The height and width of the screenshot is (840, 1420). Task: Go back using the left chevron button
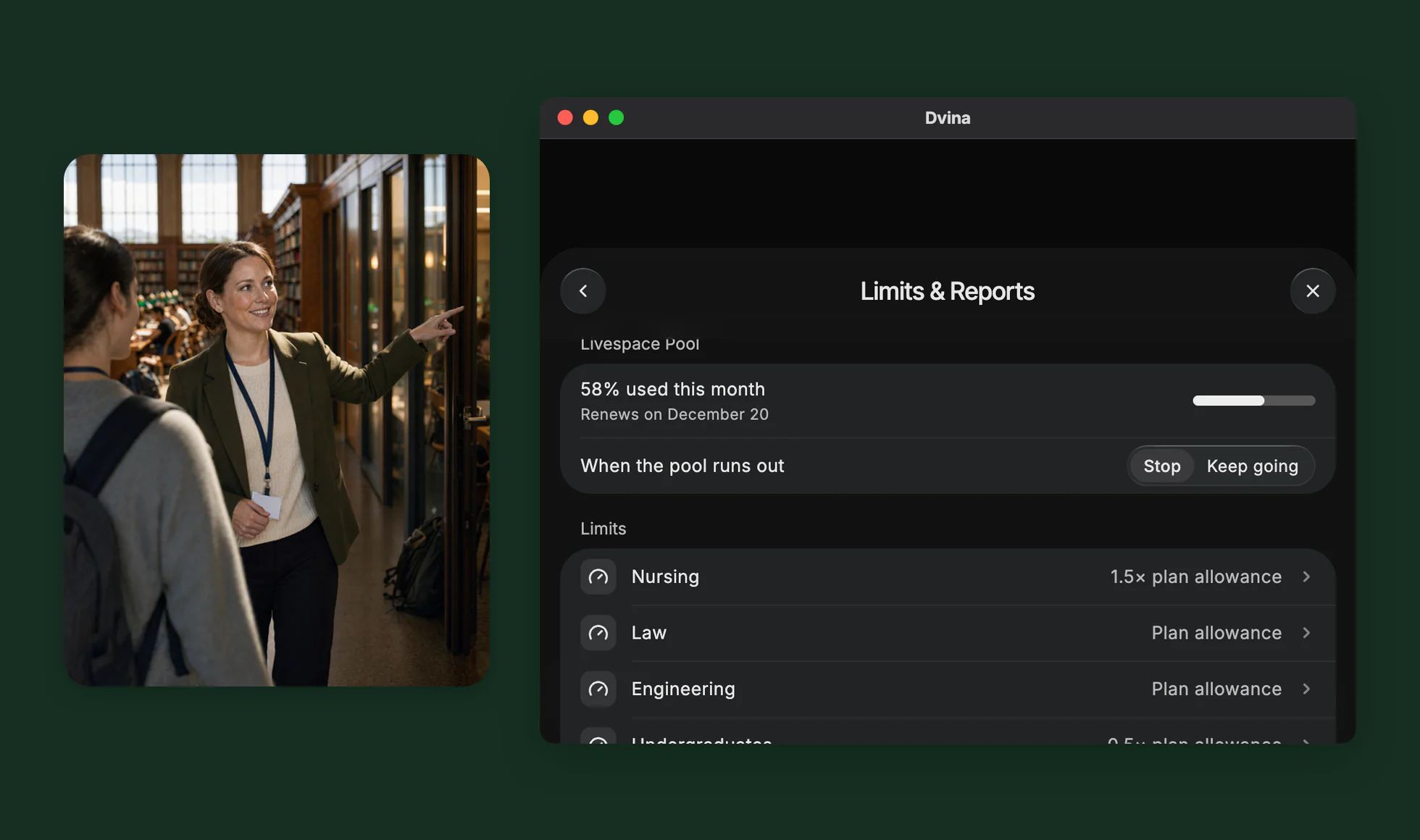click(582, 291)
